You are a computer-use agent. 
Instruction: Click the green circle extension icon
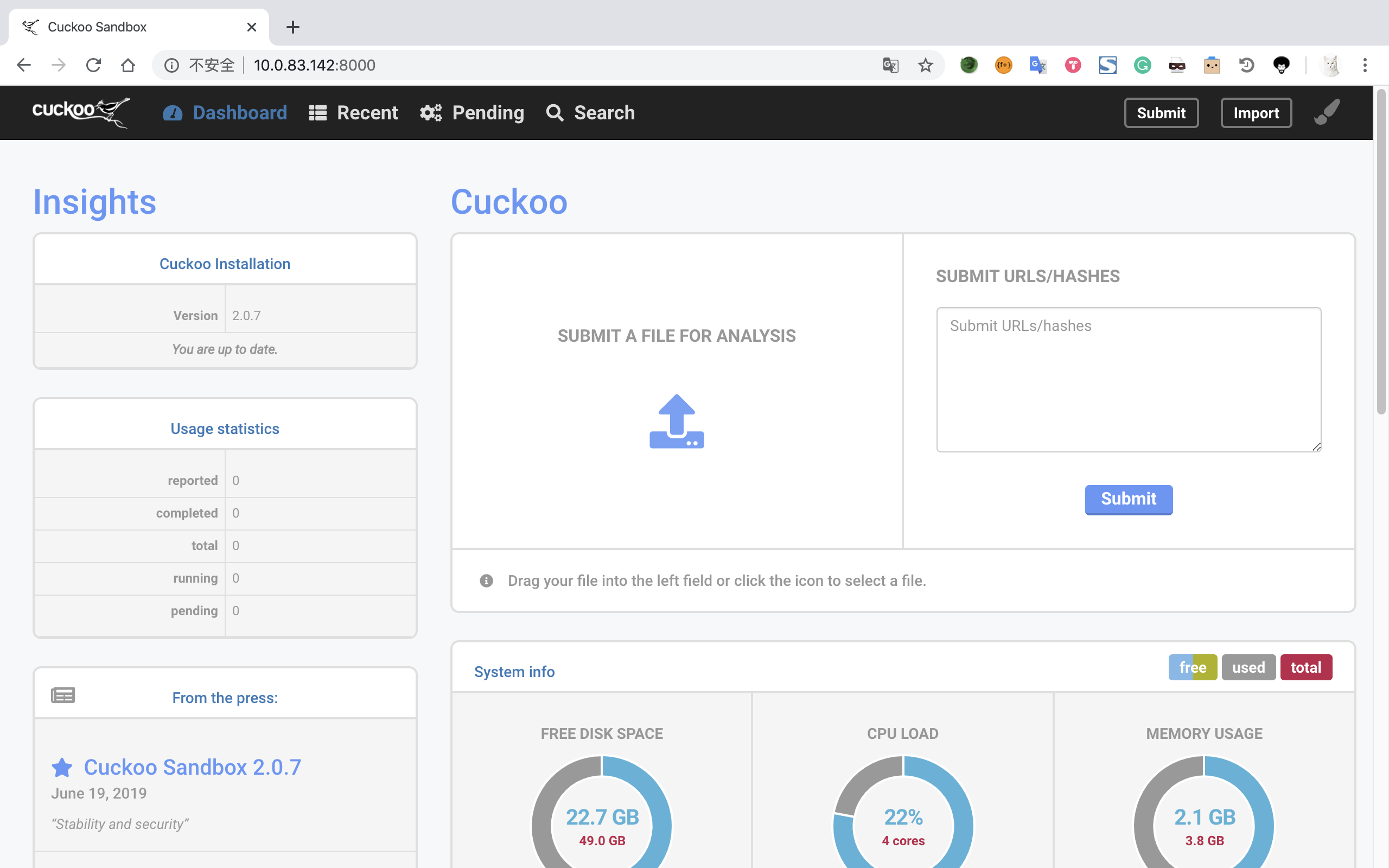click(969, 65)
